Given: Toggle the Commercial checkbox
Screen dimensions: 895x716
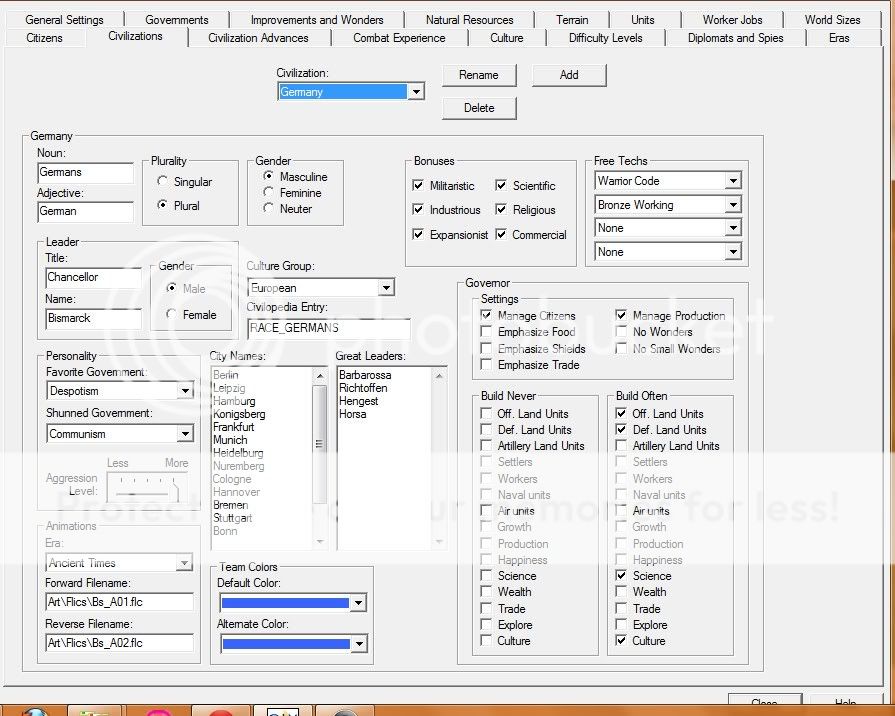Looking at the screenshot, I should (501, 235).
